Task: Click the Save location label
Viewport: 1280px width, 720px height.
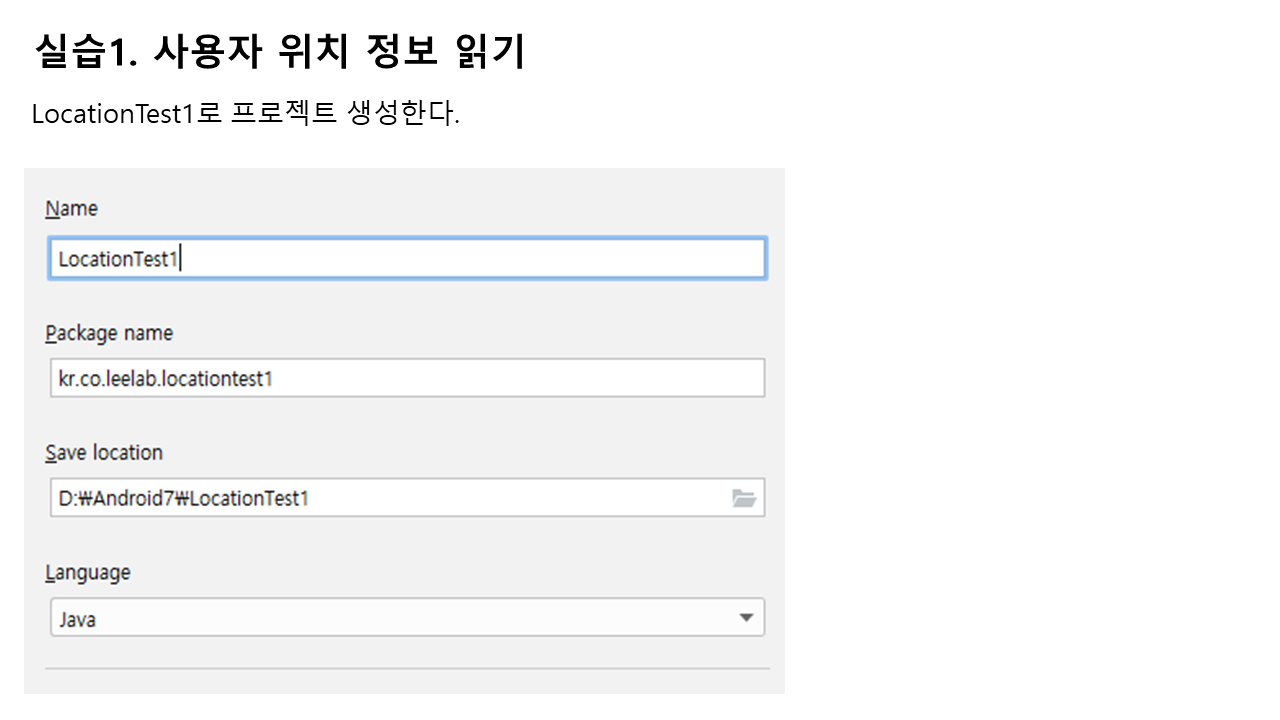Action: [x=104, y=453]
